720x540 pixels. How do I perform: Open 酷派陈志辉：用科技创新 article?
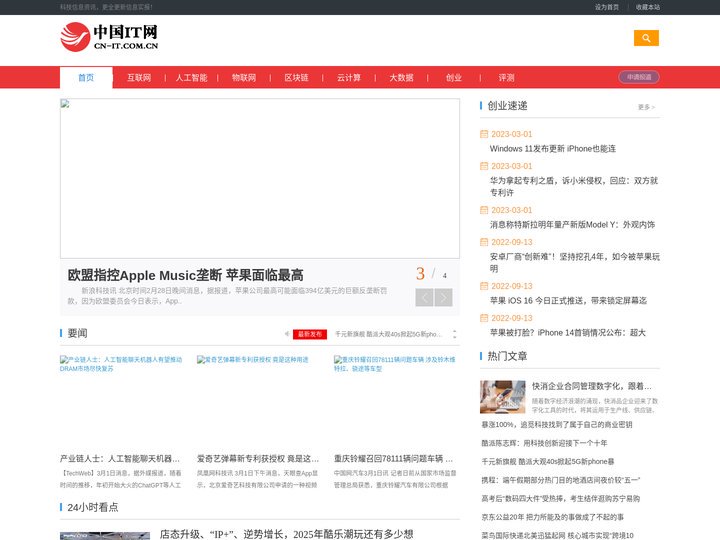click(544, 443)
